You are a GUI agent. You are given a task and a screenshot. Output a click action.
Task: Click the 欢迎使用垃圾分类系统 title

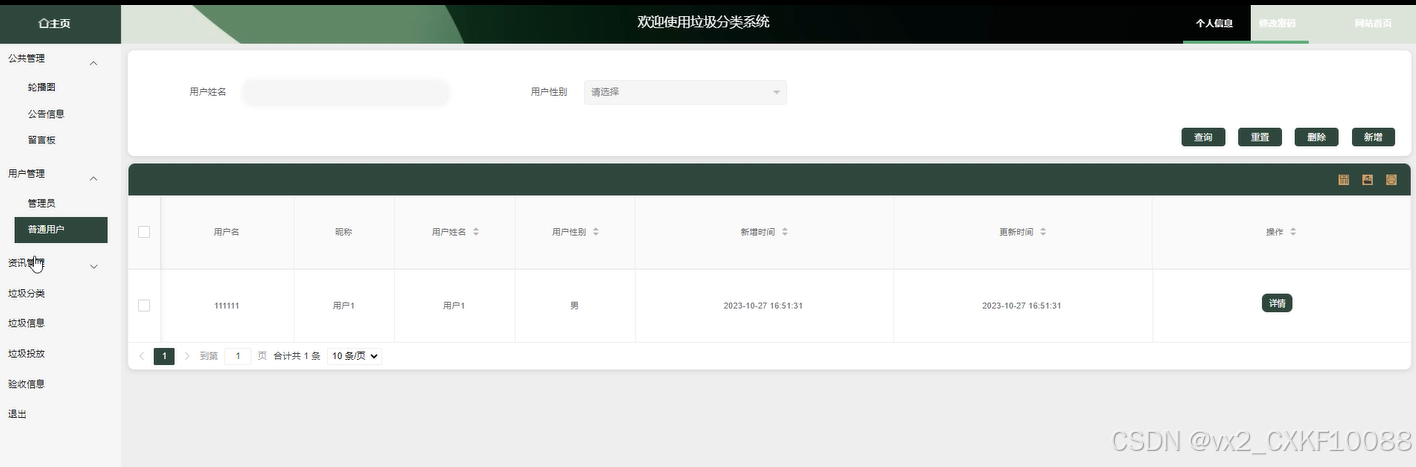[703, 22]
